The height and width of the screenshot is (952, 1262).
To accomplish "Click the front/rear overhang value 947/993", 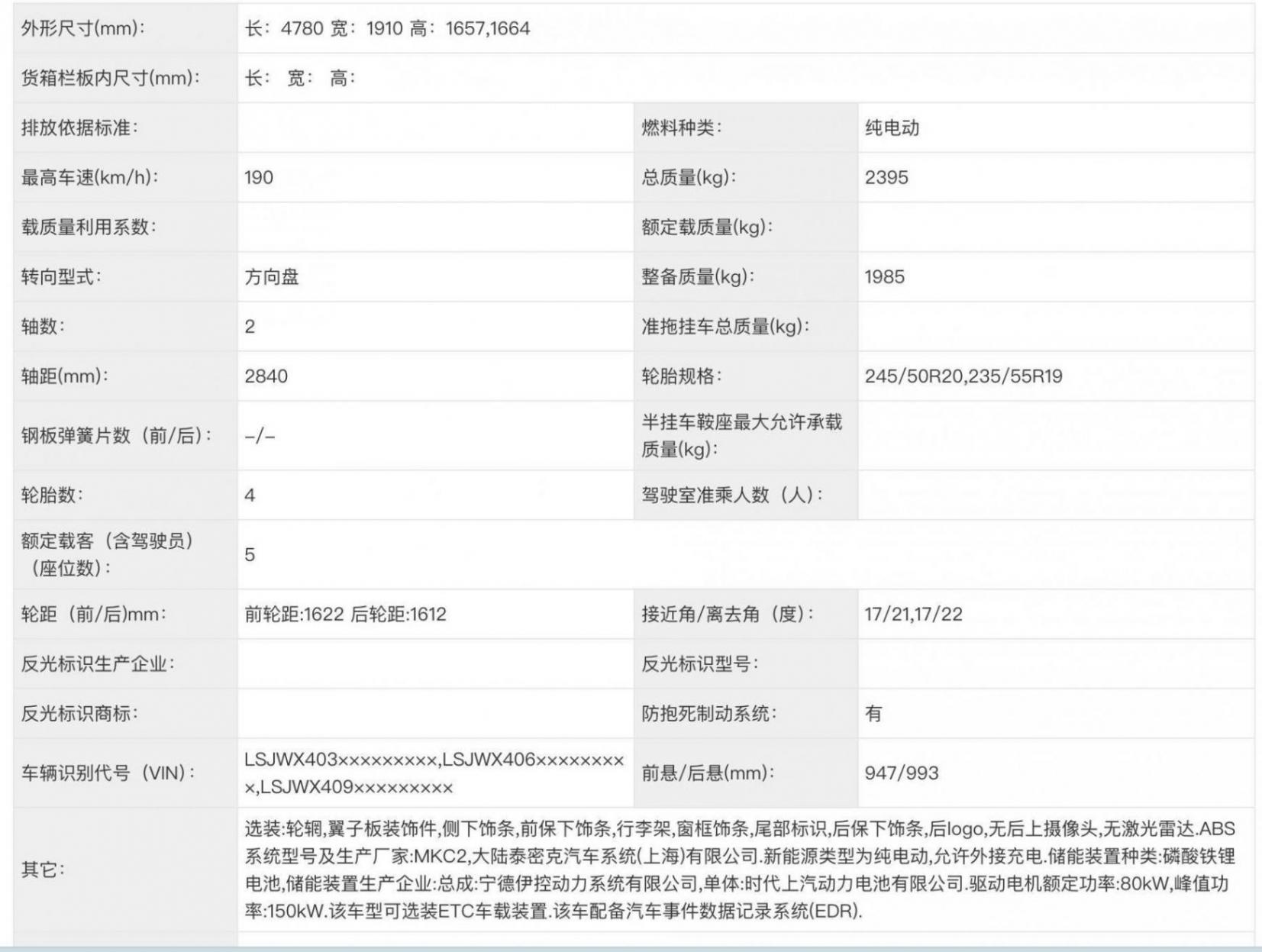I will 902,773.
